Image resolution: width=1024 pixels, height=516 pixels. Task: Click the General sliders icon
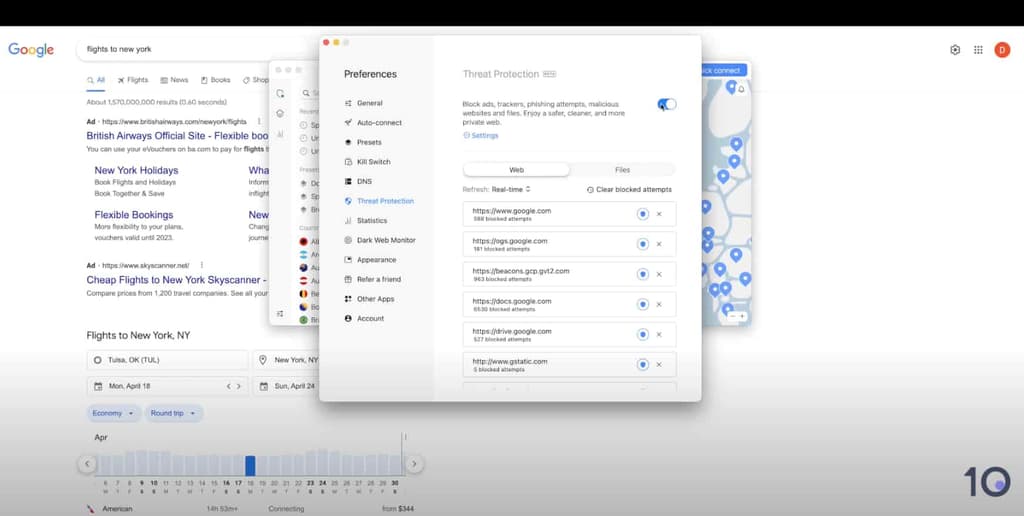(x=348, y=103)
